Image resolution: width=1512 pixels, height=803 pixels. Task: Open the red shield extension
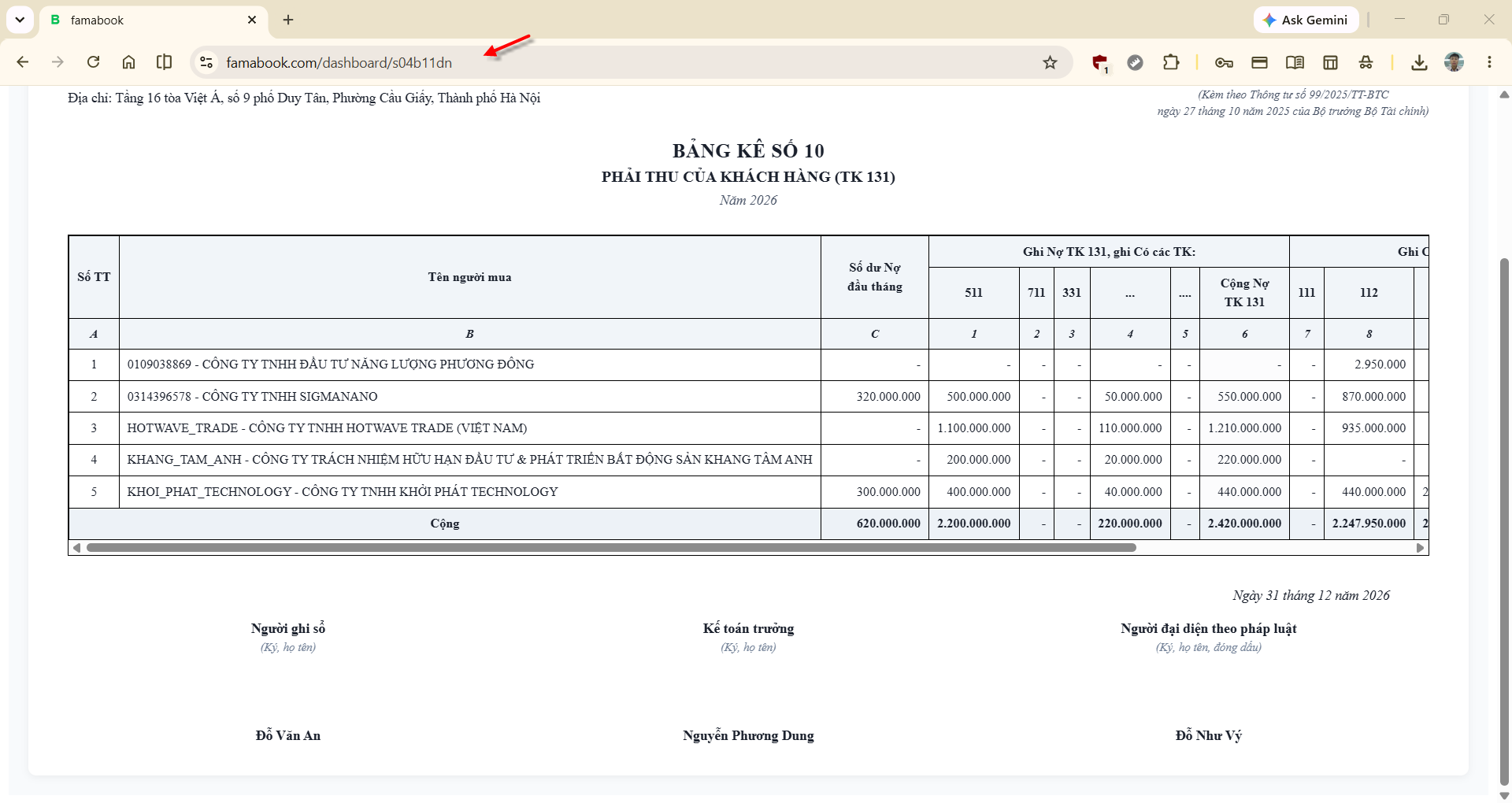[1100, 63]
